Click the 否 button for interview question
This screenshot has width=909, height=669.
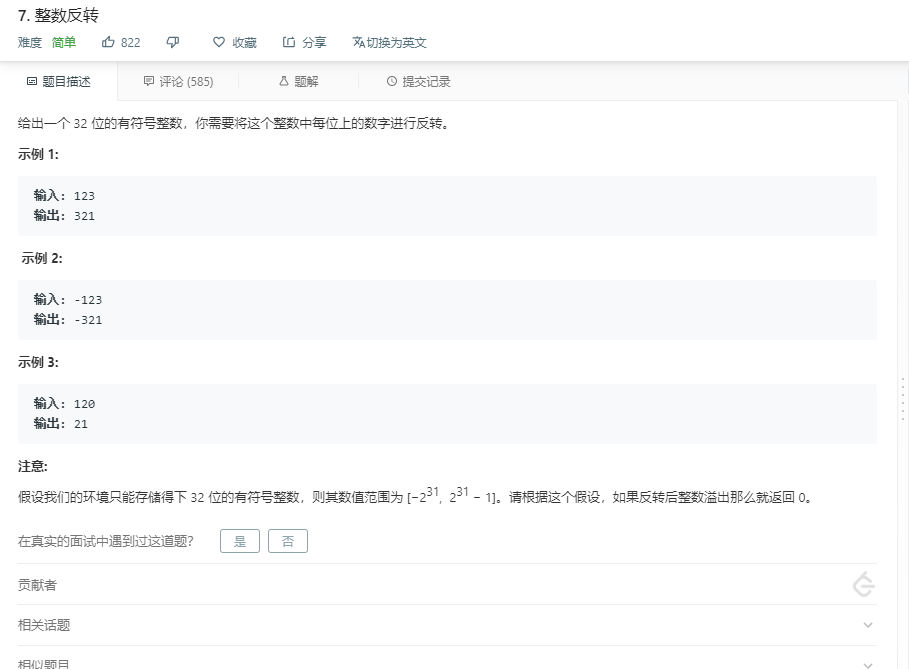point(288,541)
